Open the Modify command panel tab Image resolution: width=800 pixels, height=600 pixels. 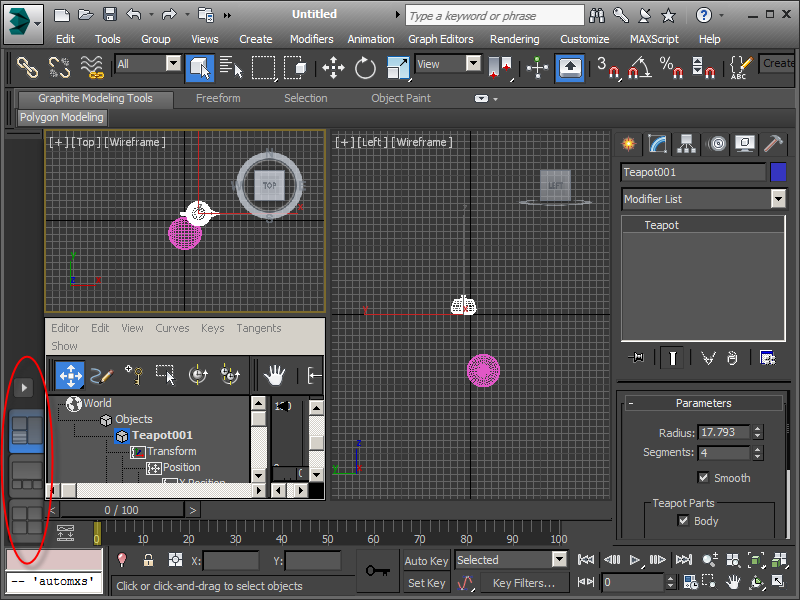pos(658,144)
